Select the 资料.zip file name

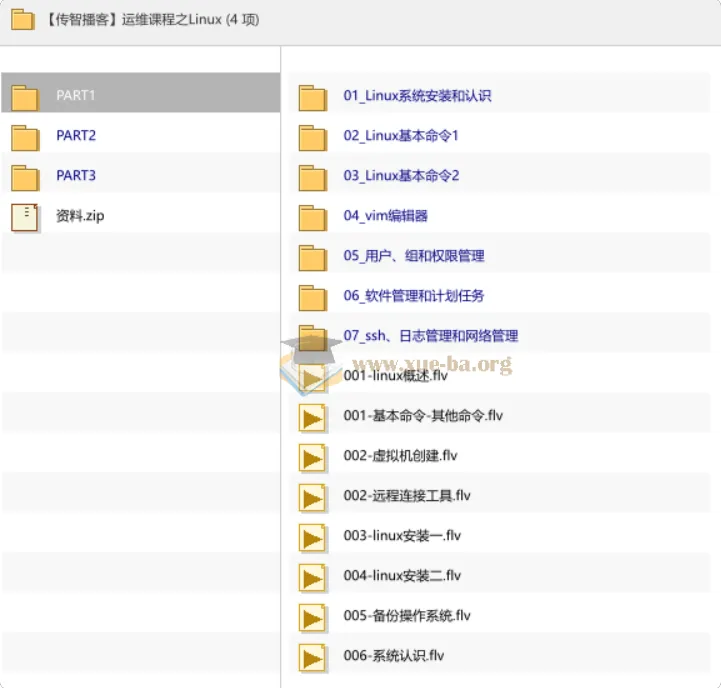coord(80,216)
